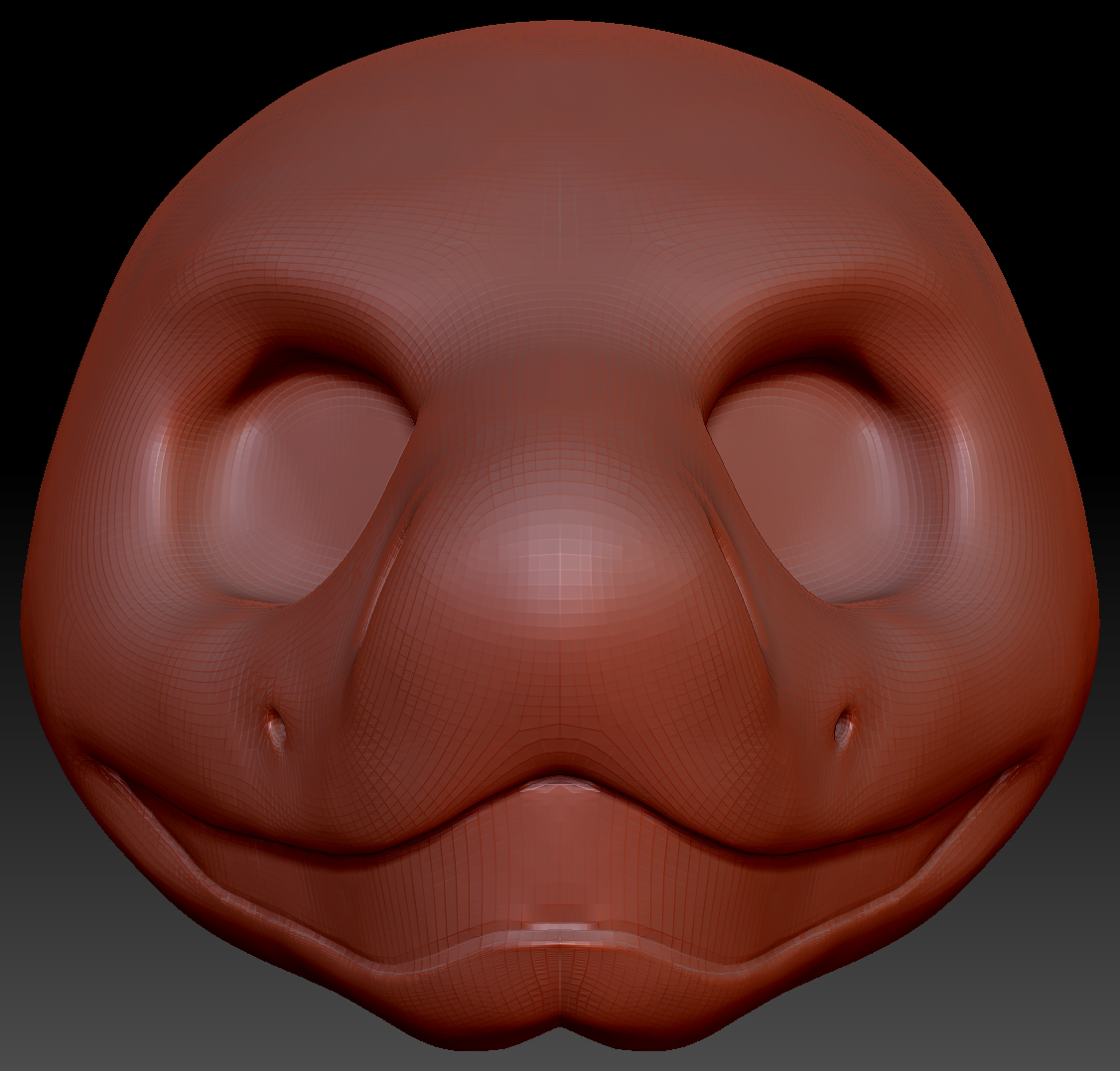Select the right nostril hole on the sculpt
This screenshot has height=1071, width=1120.
pos(844,730)
